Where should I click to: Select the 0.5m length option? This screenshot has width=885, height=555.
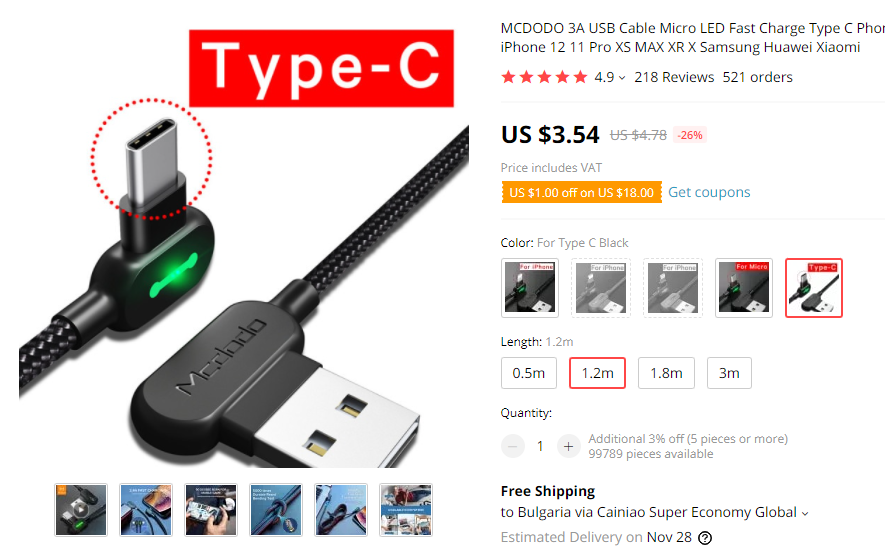point(529,373)
